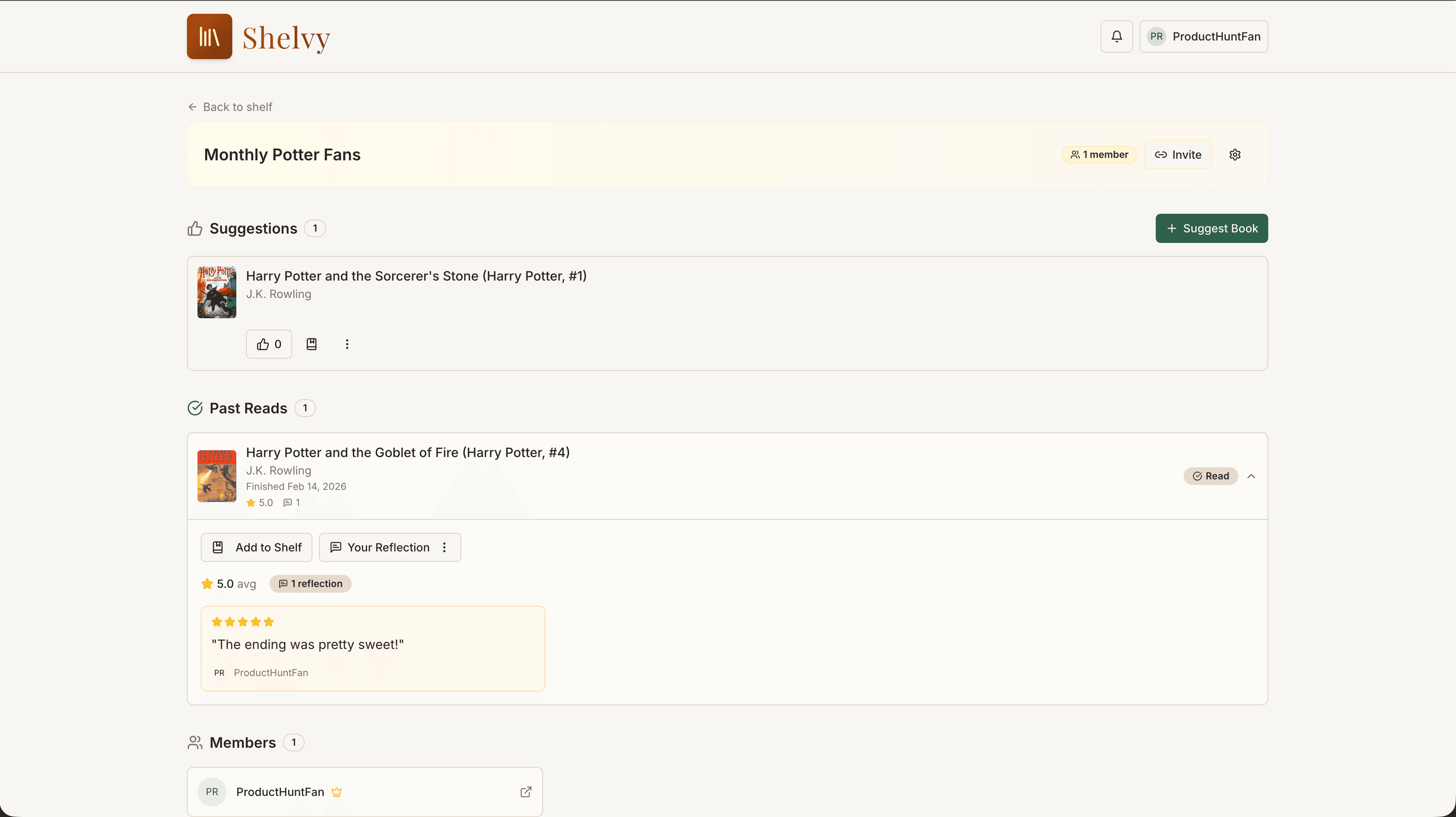This screenshot has width=1456, height=817.
Task: Open ProductHuntFan's profile via external link icon
Action: click(526, 792)
